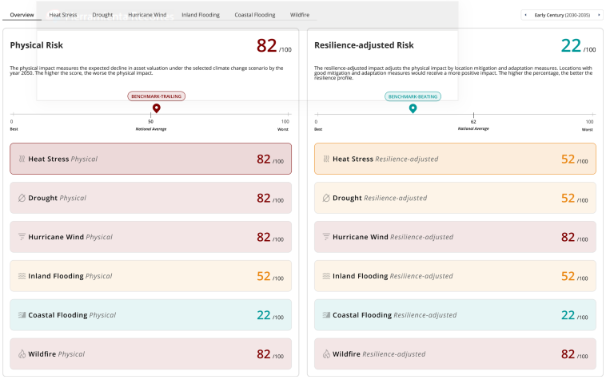The width and height of the screenshot is (604, 377).
Task: Click the Drought Physical leaf icon
Action: (x=22, y=198)
